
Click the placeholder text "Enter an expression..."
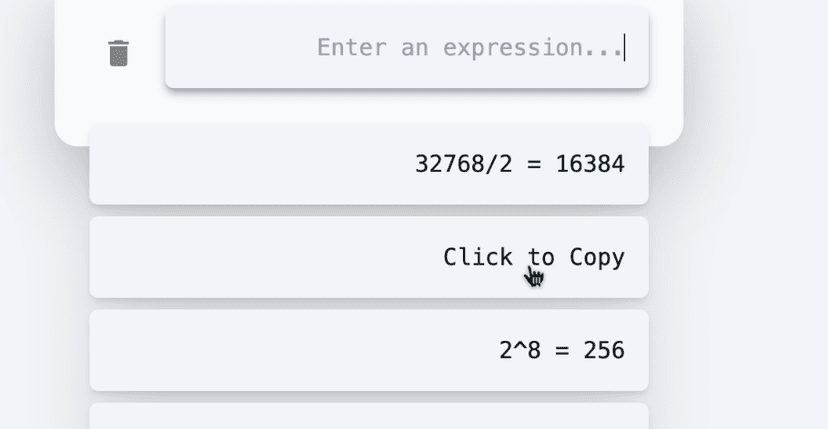(470, 48)
